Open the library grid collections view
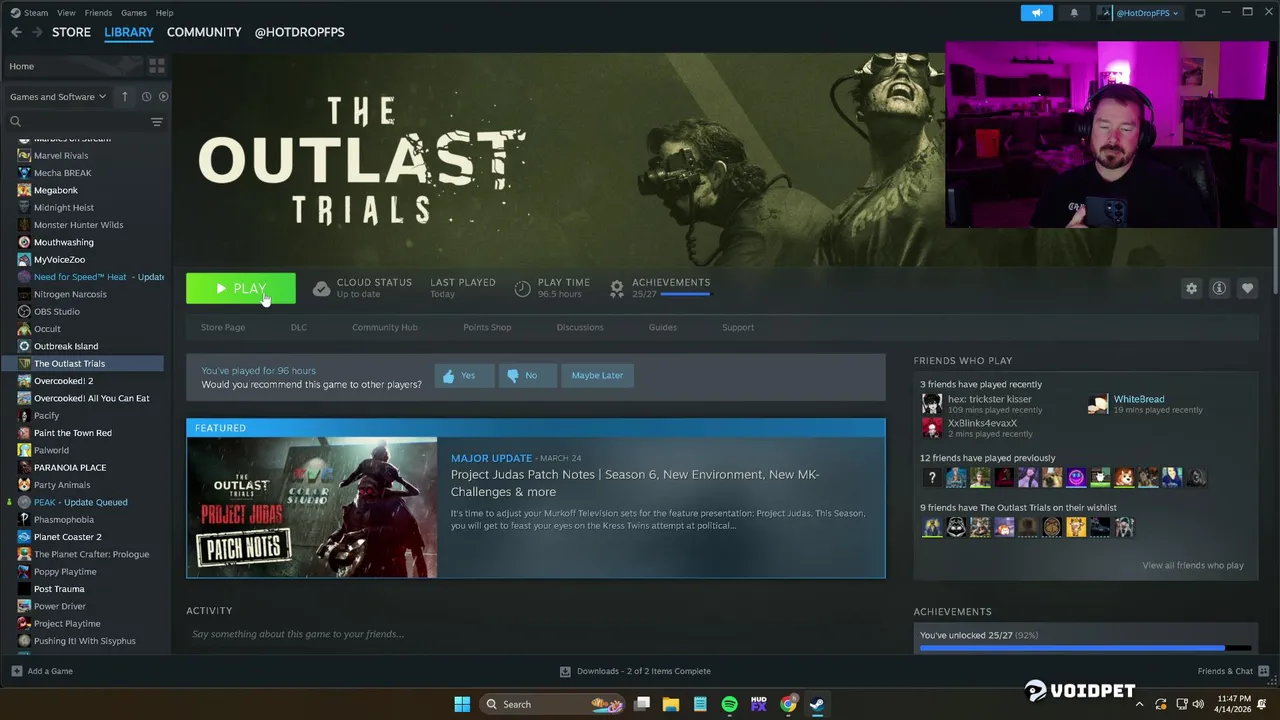The height and width of the screenshot is (720, 1280). point(157,66)
